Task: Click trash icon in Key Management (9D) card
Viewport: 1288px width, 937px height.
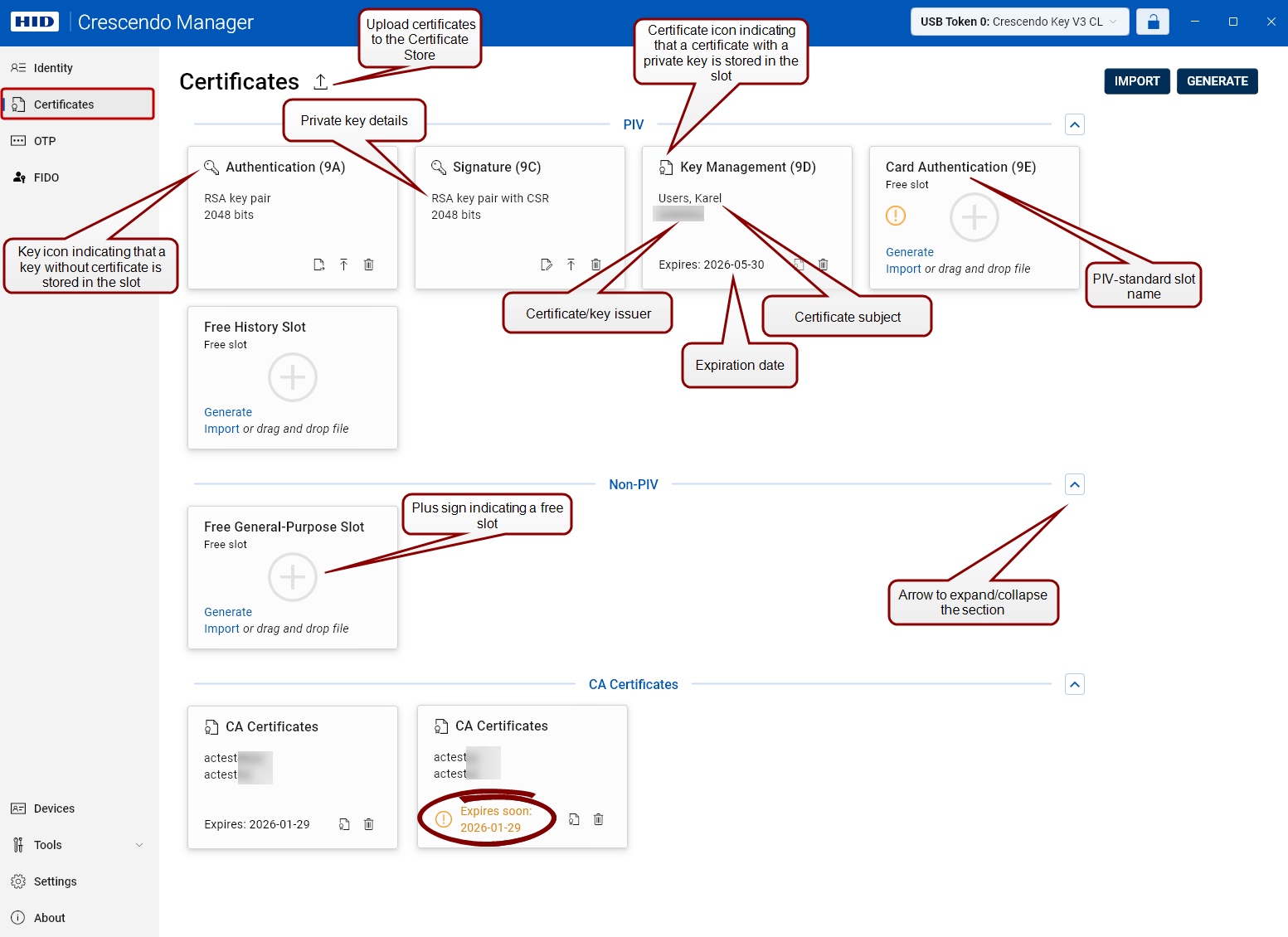Action: point(823,265)
